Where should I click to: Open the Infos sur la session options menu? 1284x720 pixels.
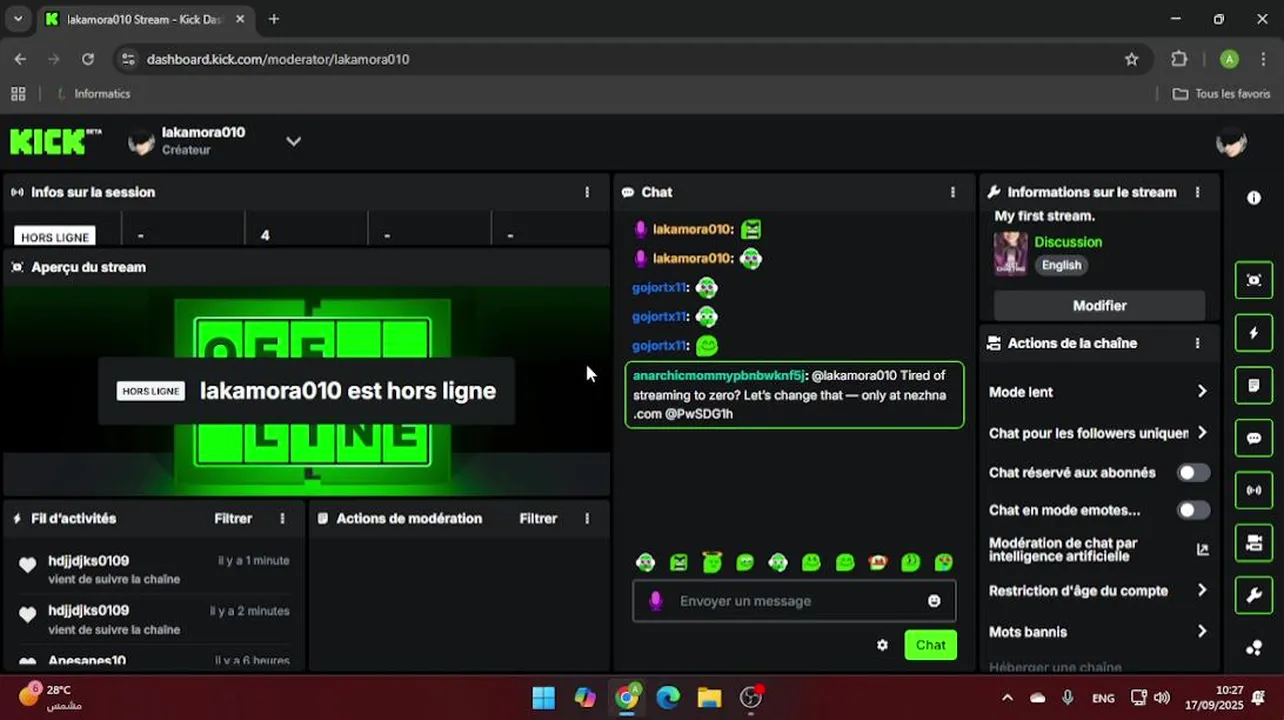(587, 192)
